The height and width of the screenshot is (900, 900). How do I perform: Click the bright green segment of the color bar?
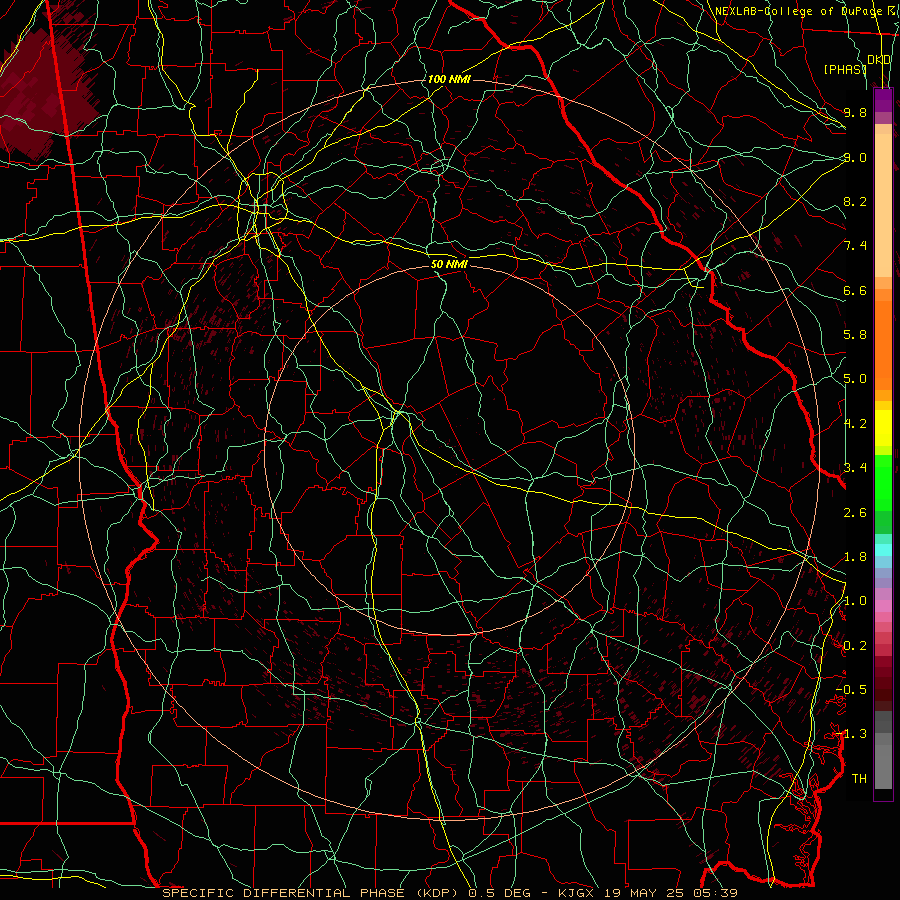[883, 482]
